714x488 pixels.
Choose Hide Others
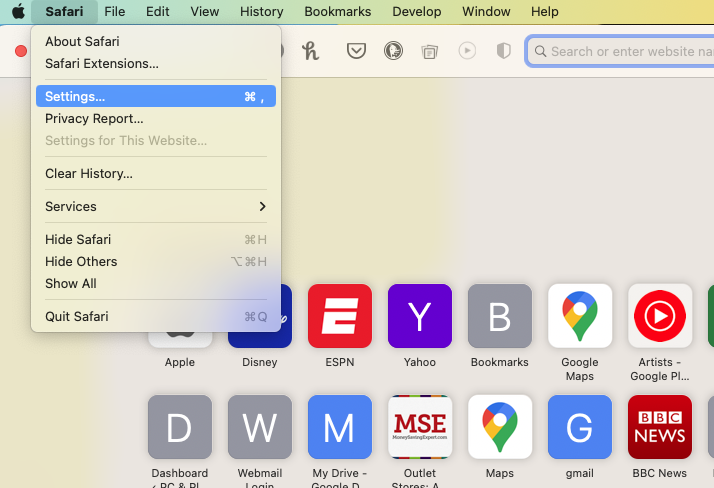pyautogui.click(x=156, y=261)
